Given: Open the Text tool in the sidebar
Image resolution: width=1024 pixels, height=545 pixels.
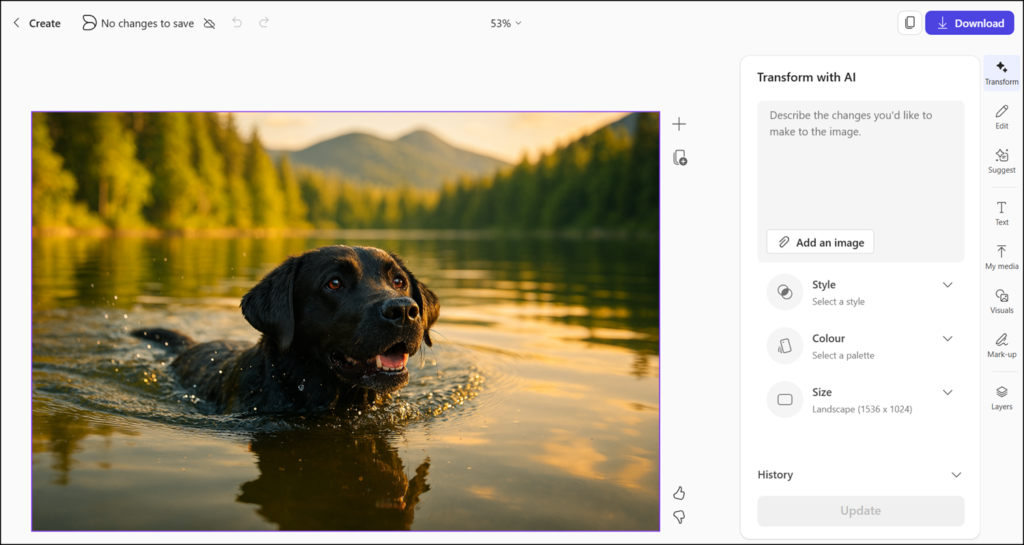Looking at the screenshot, I should [x=1002, y=213].
